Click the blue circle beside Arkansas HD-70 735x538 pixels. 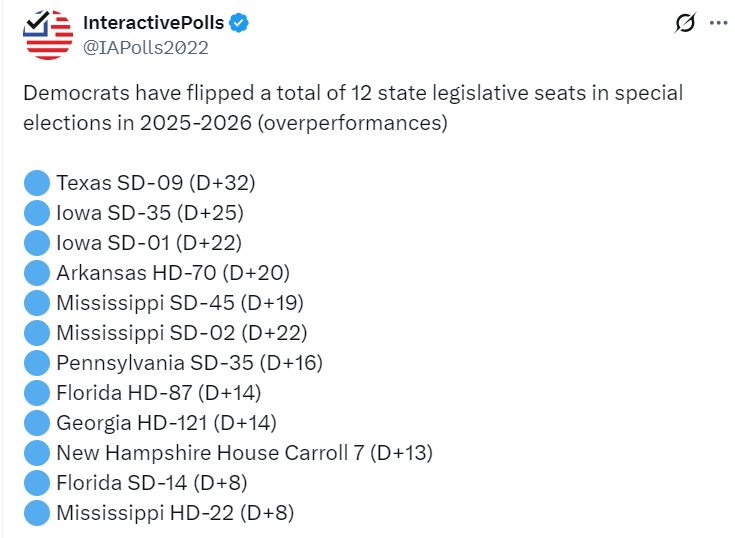pyautogui.click(x=37, y=273)
